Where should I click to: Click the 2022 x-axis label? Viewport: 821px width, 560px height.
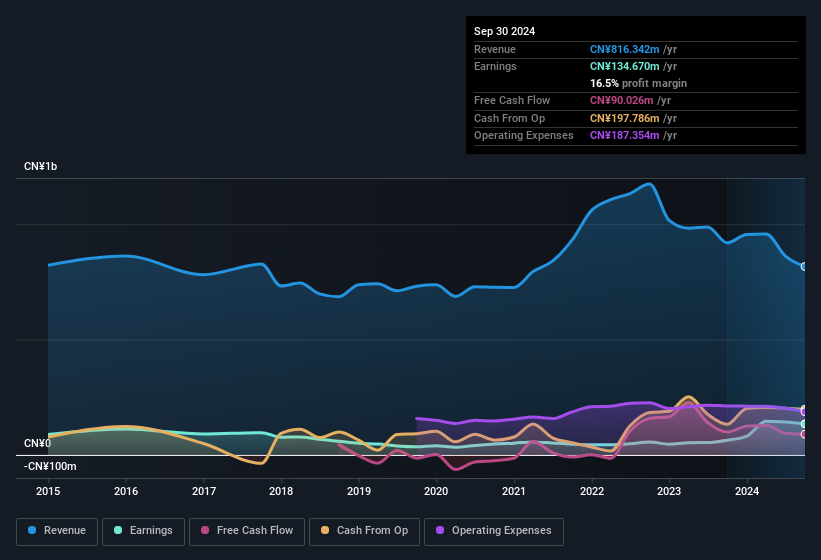click(592, 491)
